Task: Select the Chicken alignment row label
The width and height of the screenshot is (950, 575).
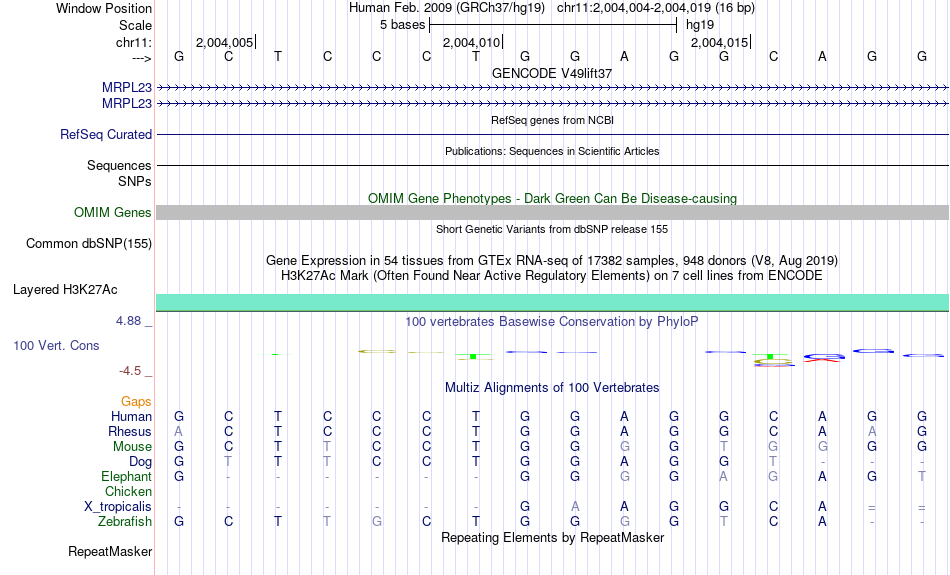Action: tap(128, 491)
